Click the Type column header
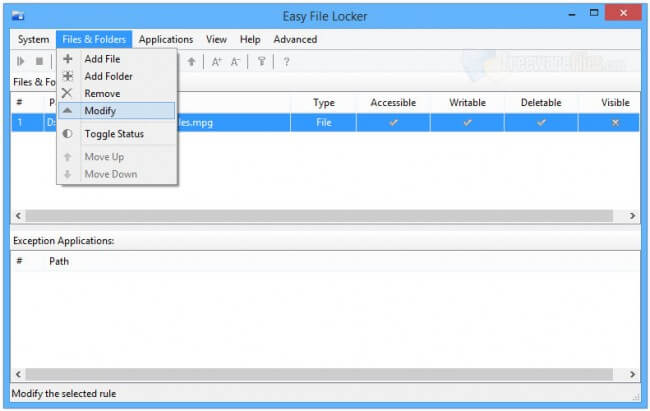650x411 pixels. pos(323,102)
